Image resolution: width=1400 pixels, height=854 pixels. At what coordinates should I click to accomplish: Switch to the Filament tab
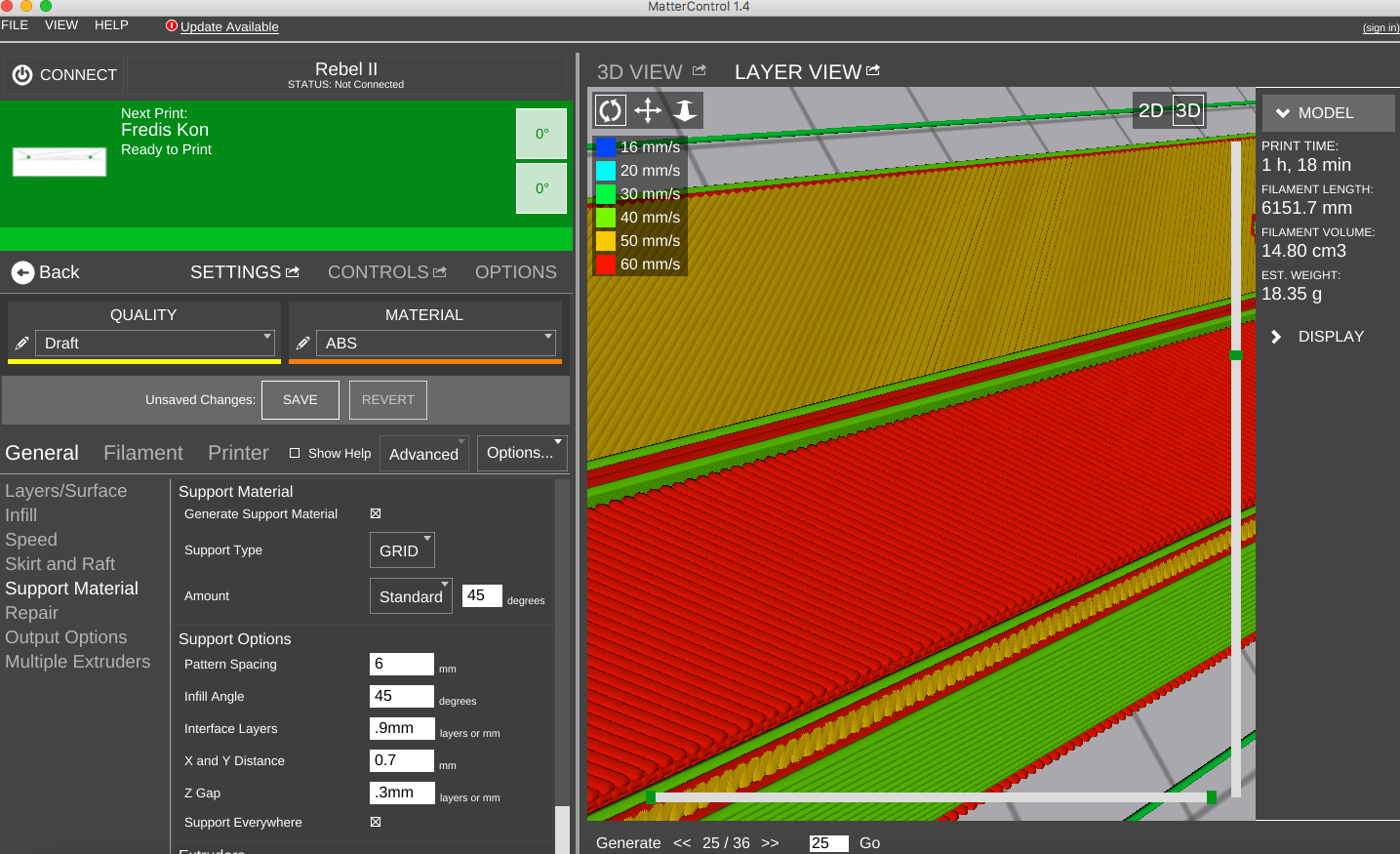pos(143,453)
